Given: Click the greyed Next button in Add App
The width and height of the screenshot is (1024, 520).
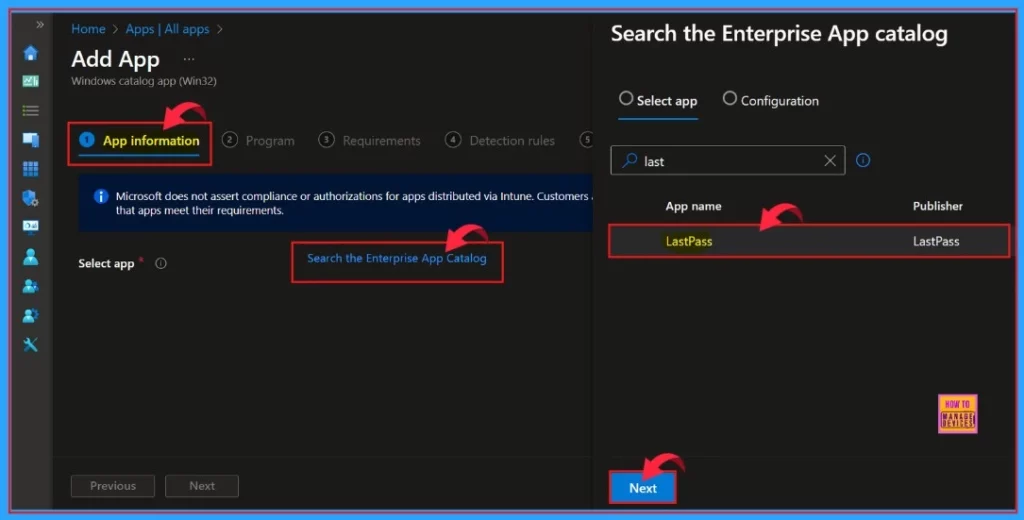Looking at the screenshot, I should [x=202, y=486].
